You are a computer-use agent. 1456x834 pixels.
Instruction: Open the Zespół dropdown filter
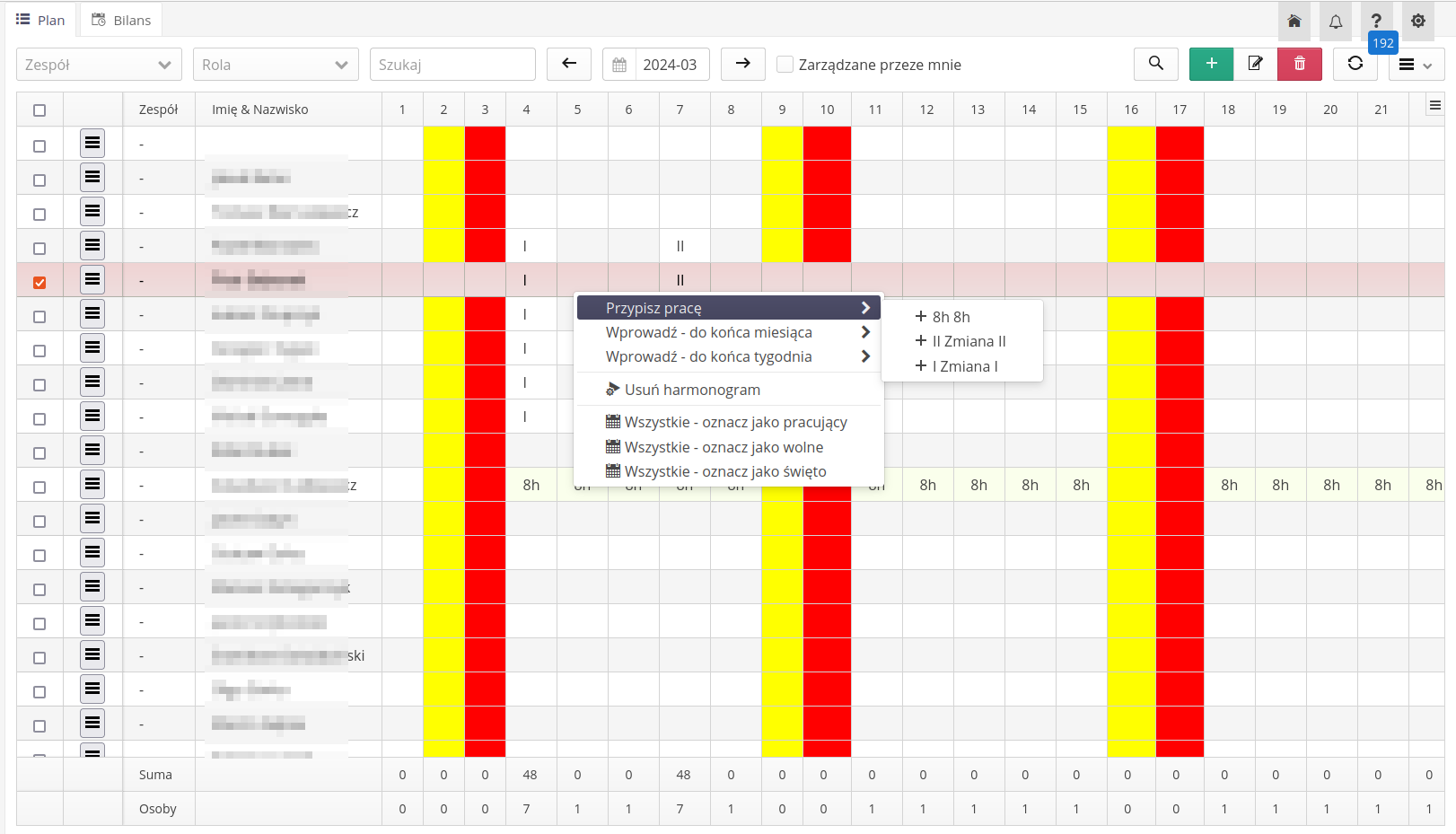(99, 65)
